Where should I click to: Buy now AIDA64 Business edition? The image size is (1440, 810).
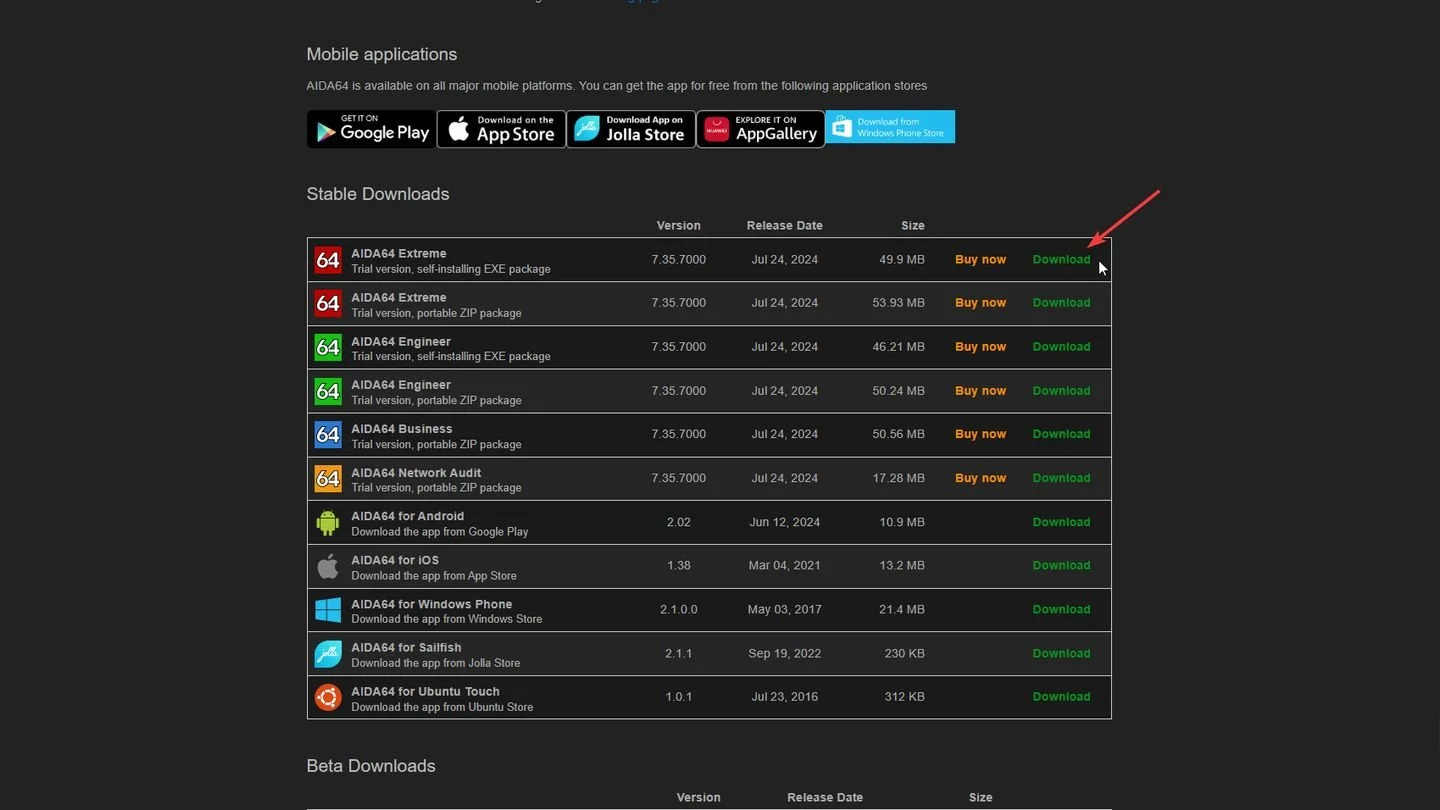[980, 434]
